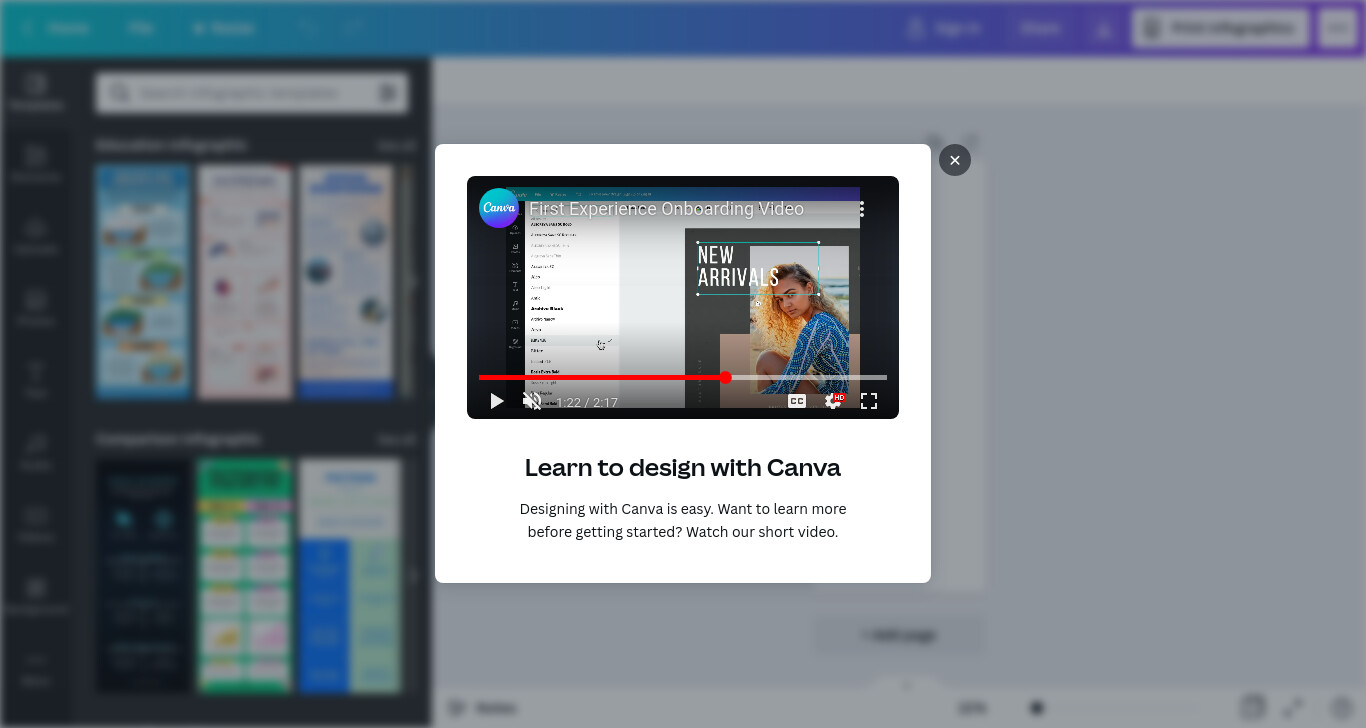
Task: Select the pink Education infographic template
Action: pyautogui.click(x=245, y=282)
